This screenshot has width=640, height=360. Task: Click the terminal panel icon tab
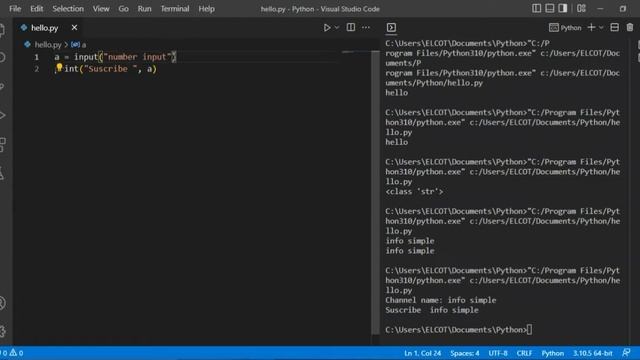coord(391,27)
